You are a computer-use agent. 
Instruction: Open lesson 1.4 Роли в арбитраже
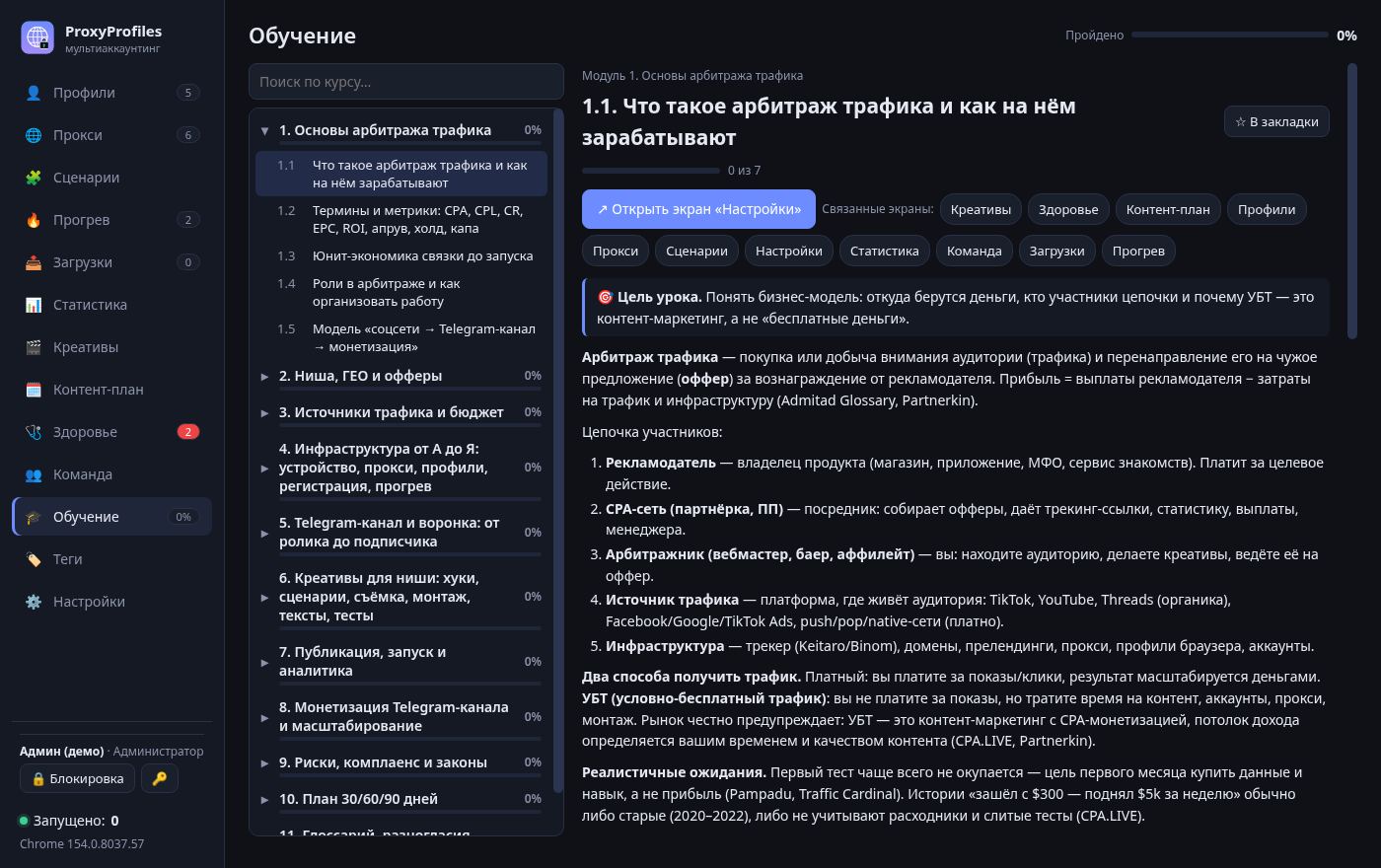tap(401, 292)
